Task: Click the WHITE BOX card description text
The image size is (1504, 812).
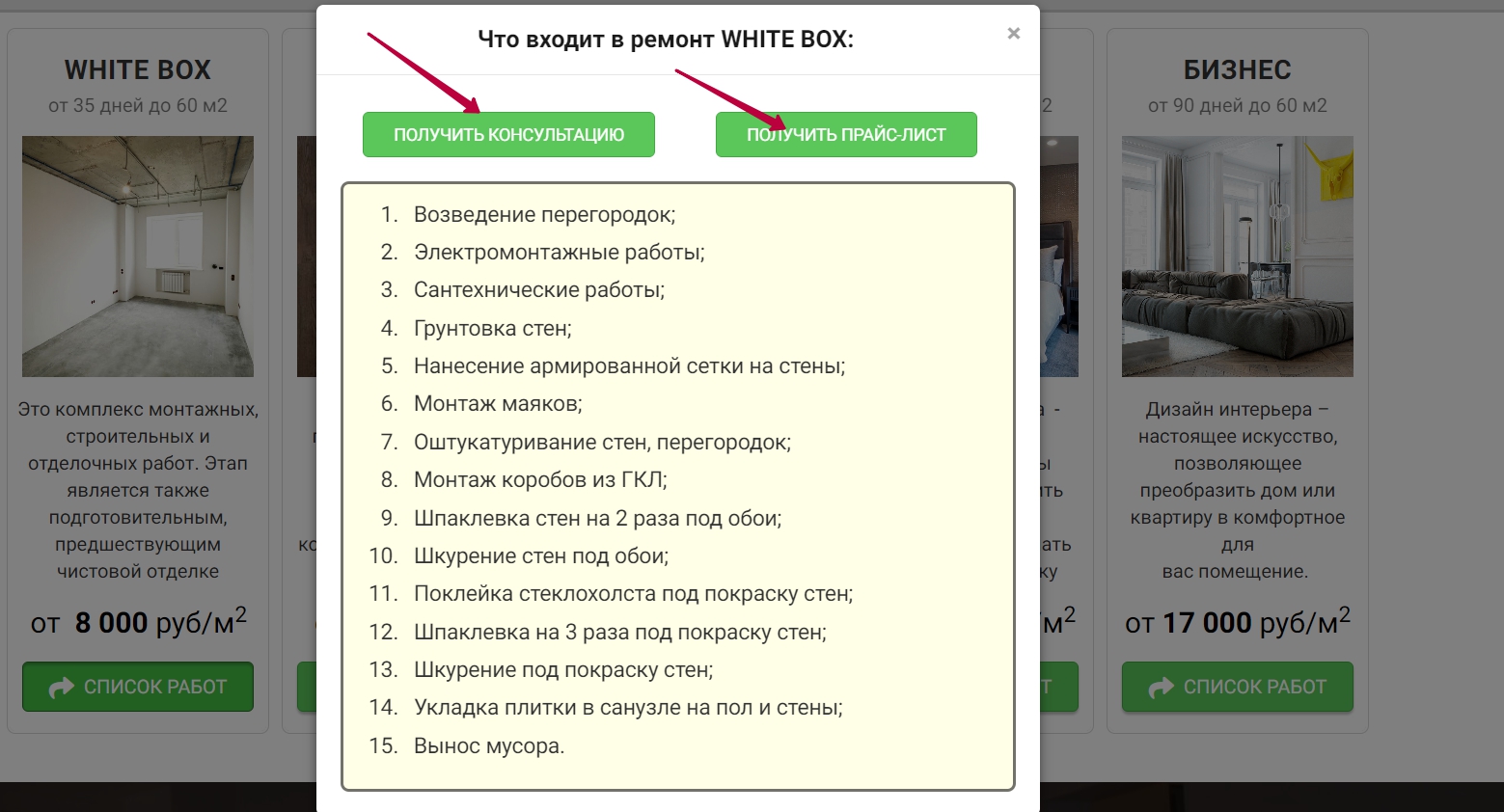Action: click(x=138, y=491)
